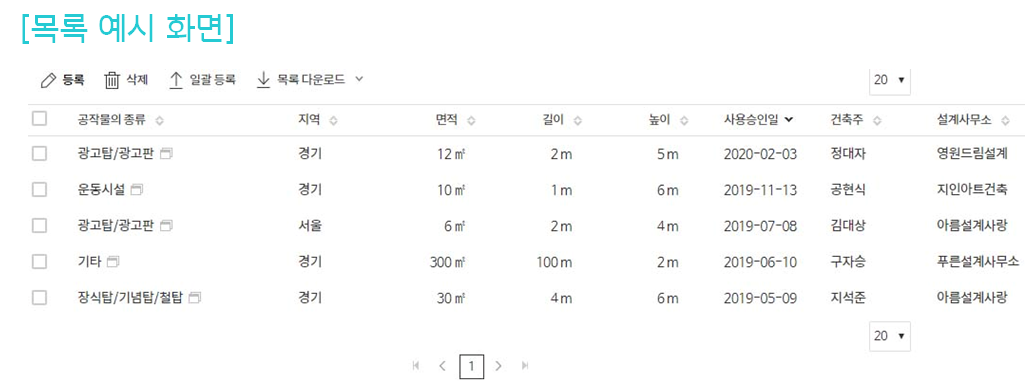
Task: Open detail window icon next to 운동시설
Action: tap(137, 190)
